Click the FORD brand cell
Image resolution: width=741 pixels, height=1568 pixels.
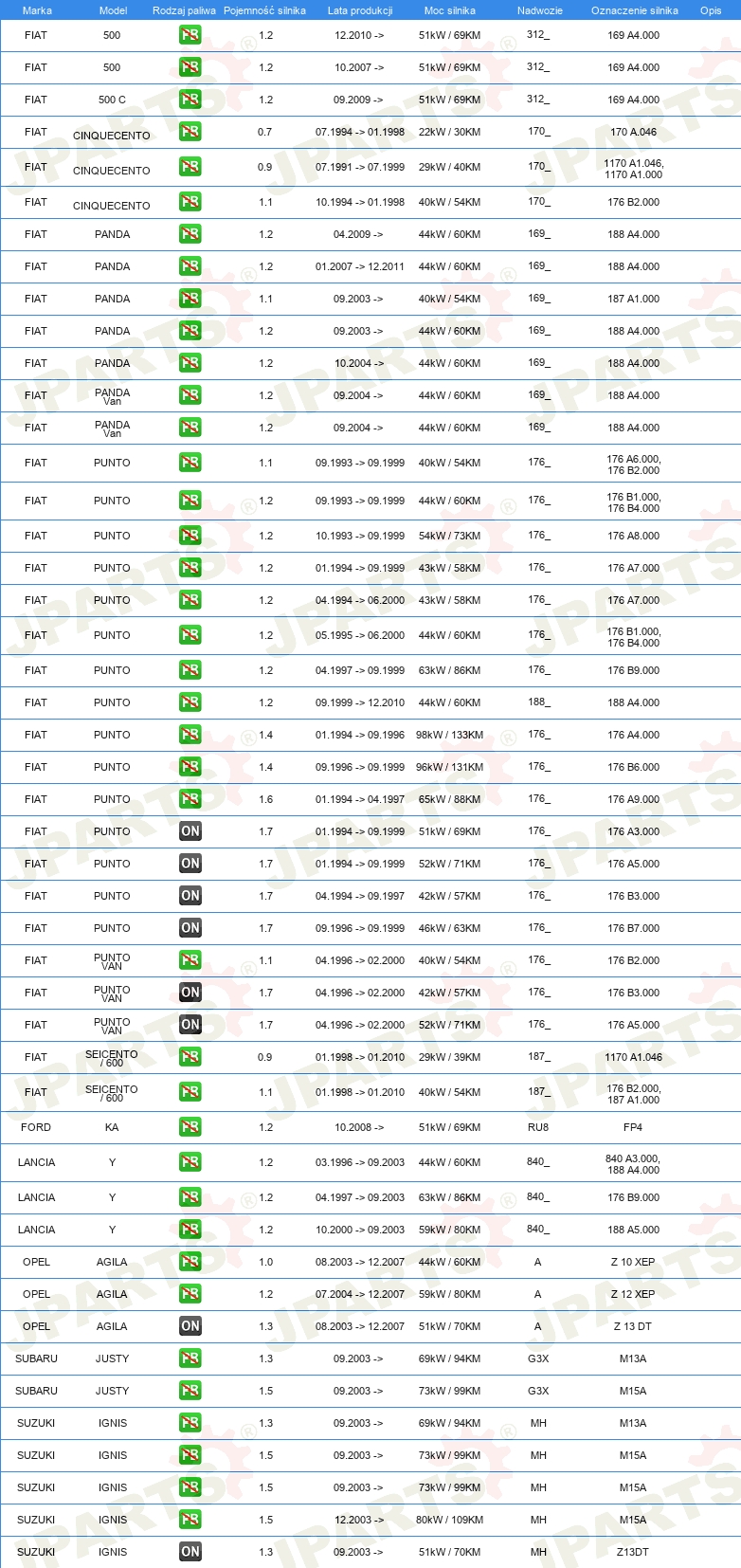(x=36, y=1127)
